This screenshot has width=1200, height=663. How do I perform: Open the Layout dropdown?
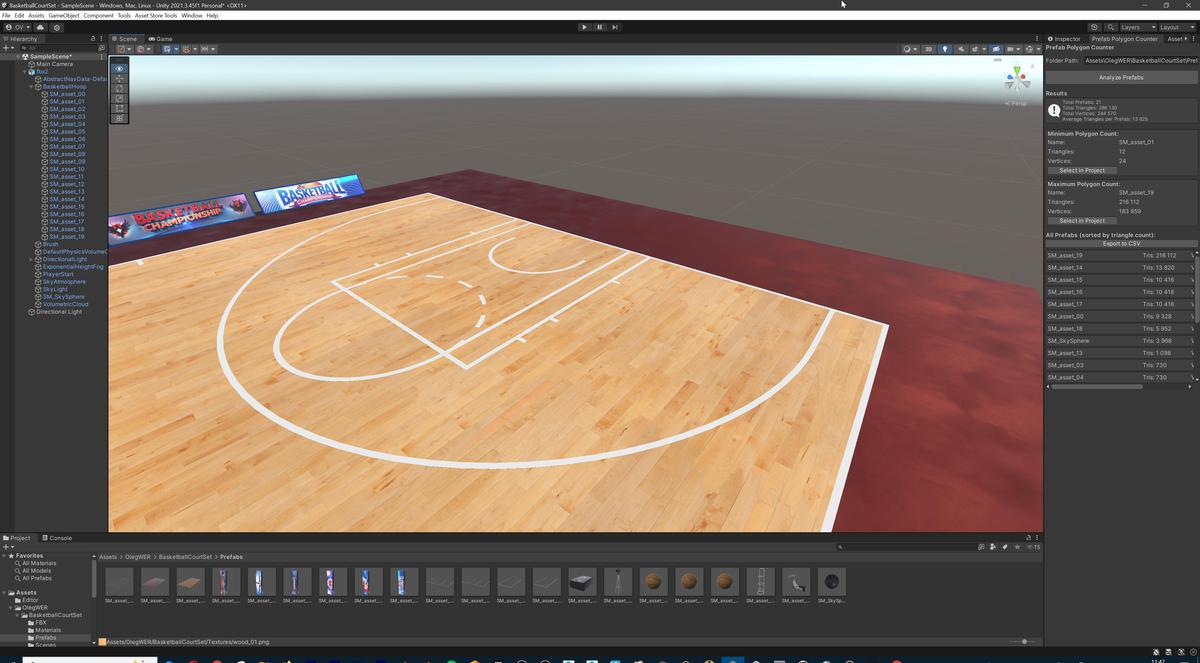pyautogui.click(x=1176, y=27)
